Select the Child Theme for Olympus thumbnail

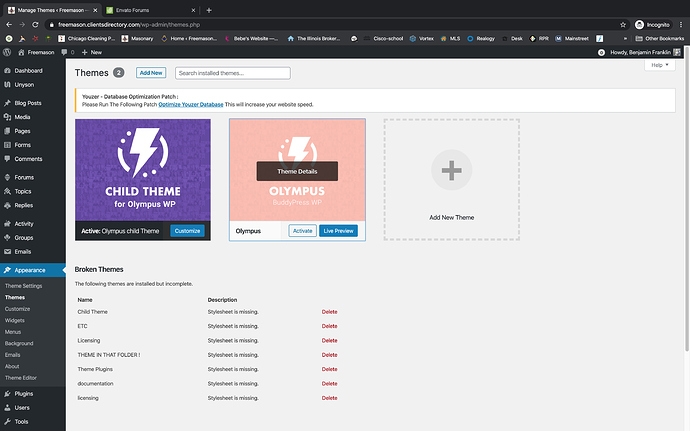[x=143, y=170]
